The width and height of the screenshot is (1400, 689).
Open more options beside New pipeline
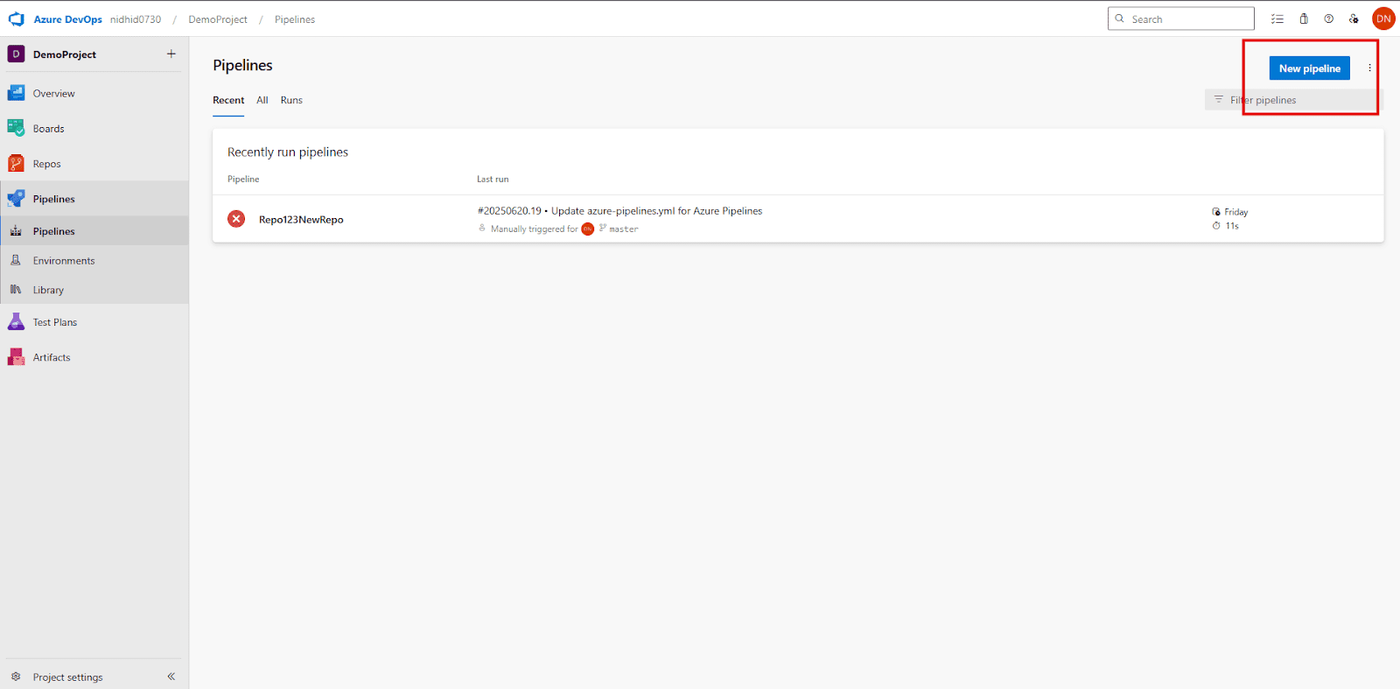tap(1370, 68)
